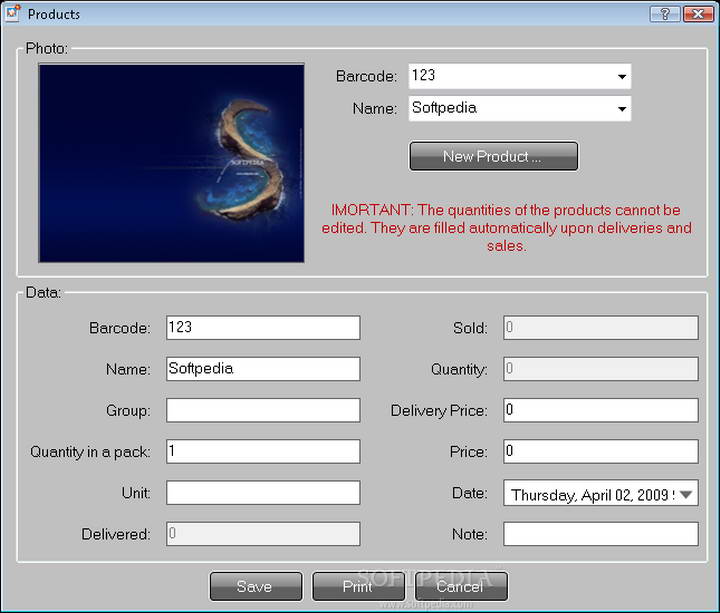Click the Delivery Price input field
Screen dimensions: 720x613
point(601,411)
